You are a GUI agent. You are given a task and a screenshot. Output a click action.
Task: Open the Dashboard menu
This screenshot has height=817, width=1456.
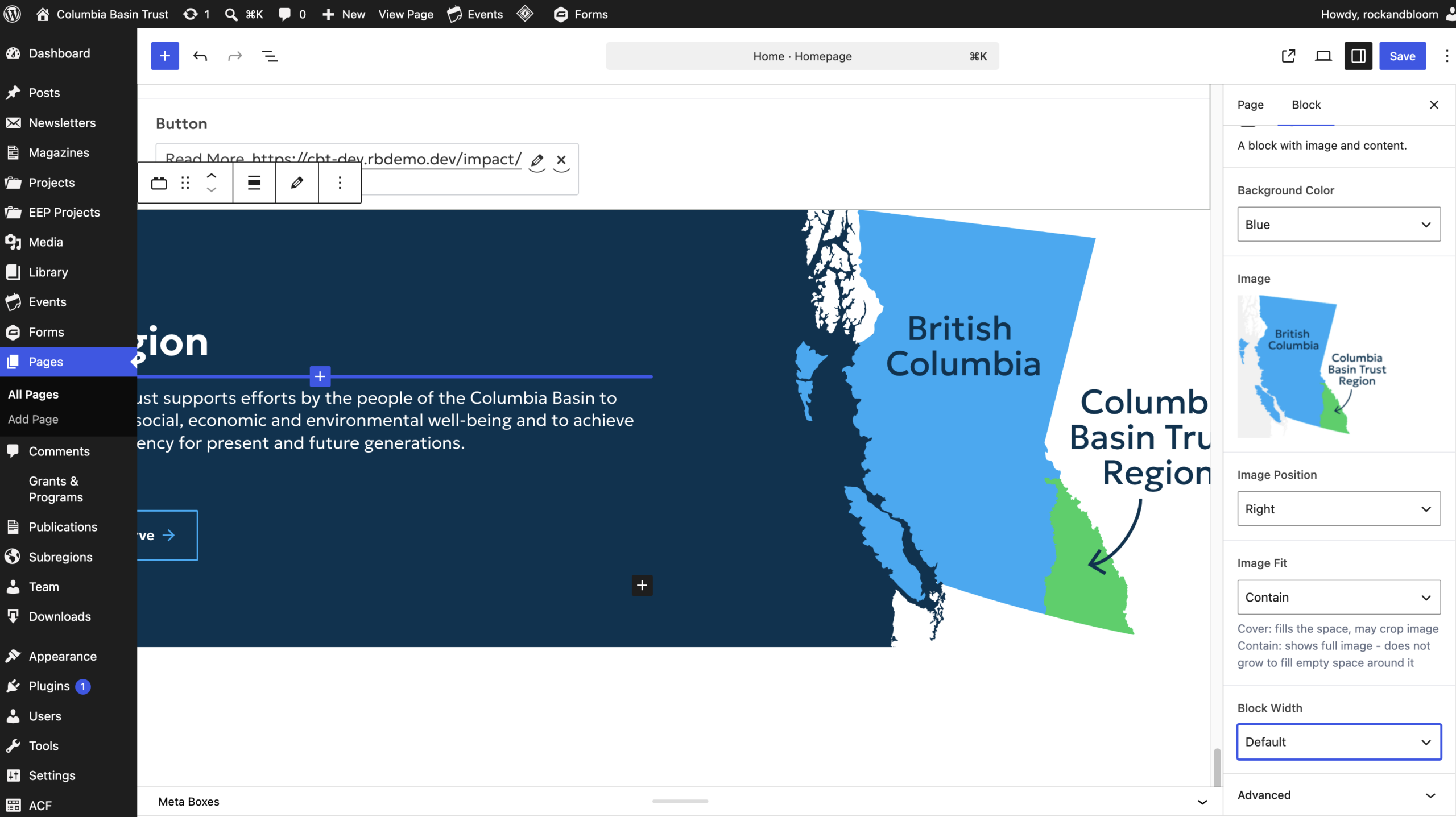pyautogui.click(x=59, y=53)
